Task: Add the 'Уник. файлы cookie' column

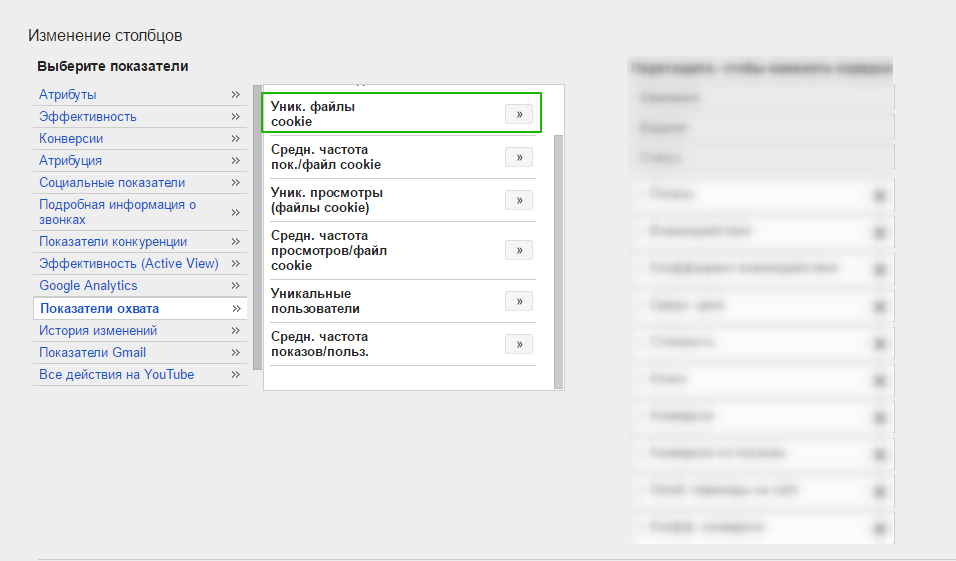Action: (518, 114)
